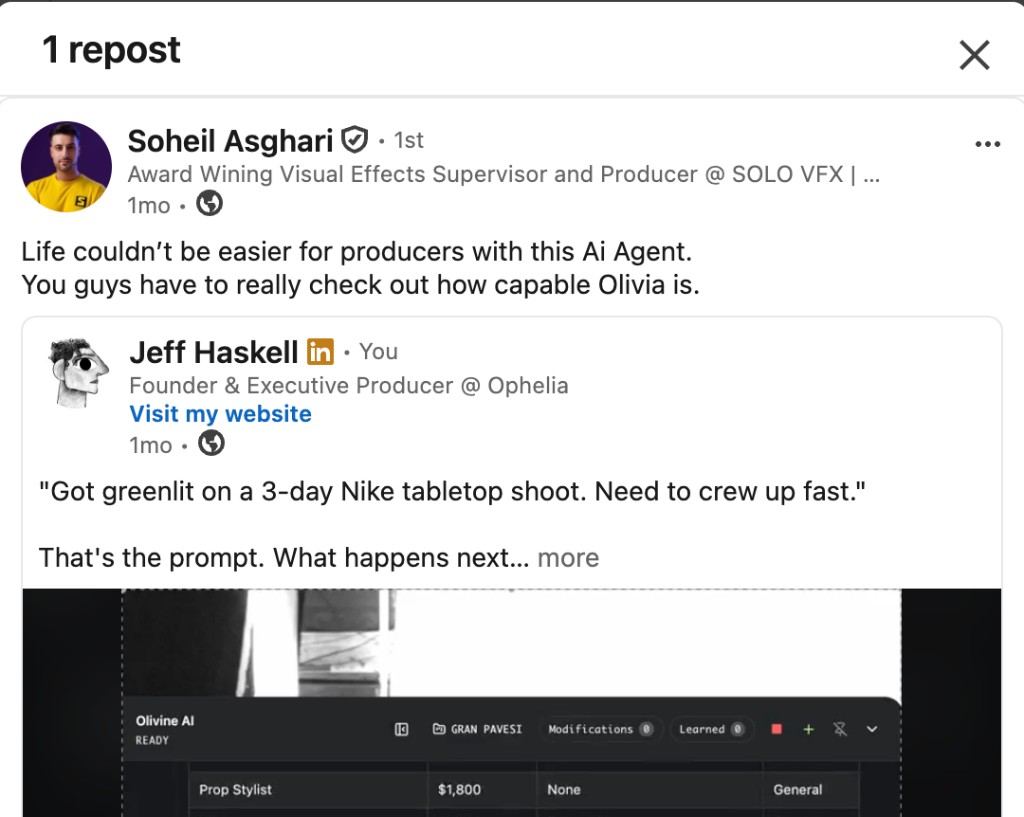
Task: Click the grayscale video preview image
Action: point(511,643)
